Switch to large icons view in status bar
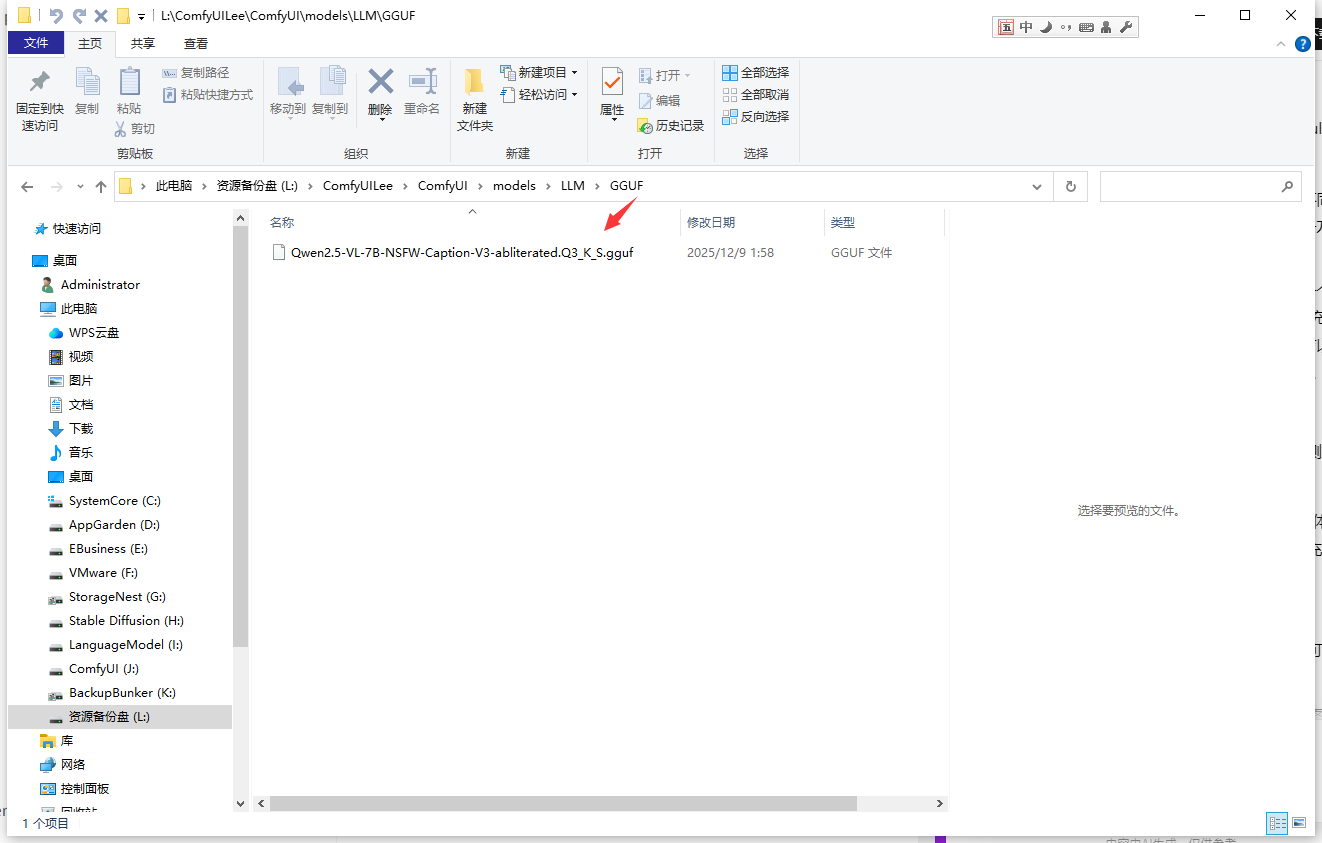The height and width of the screenshot is (843, 1322). tap(1299, 823)
